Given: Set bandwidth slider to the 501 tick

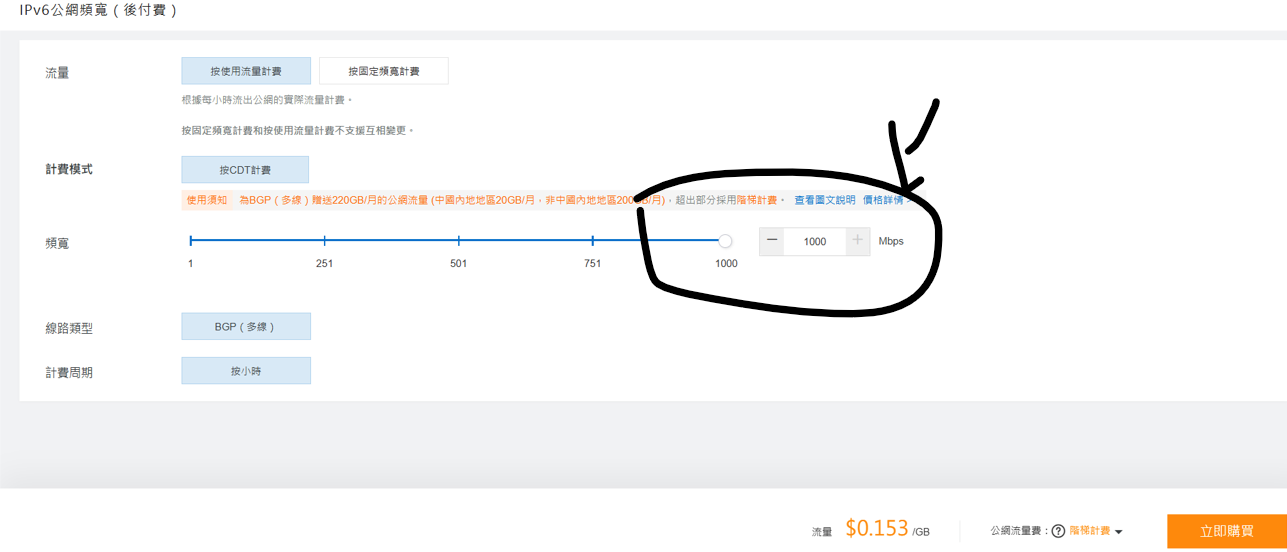Looking at the screenshot, I should pos(458,241).
